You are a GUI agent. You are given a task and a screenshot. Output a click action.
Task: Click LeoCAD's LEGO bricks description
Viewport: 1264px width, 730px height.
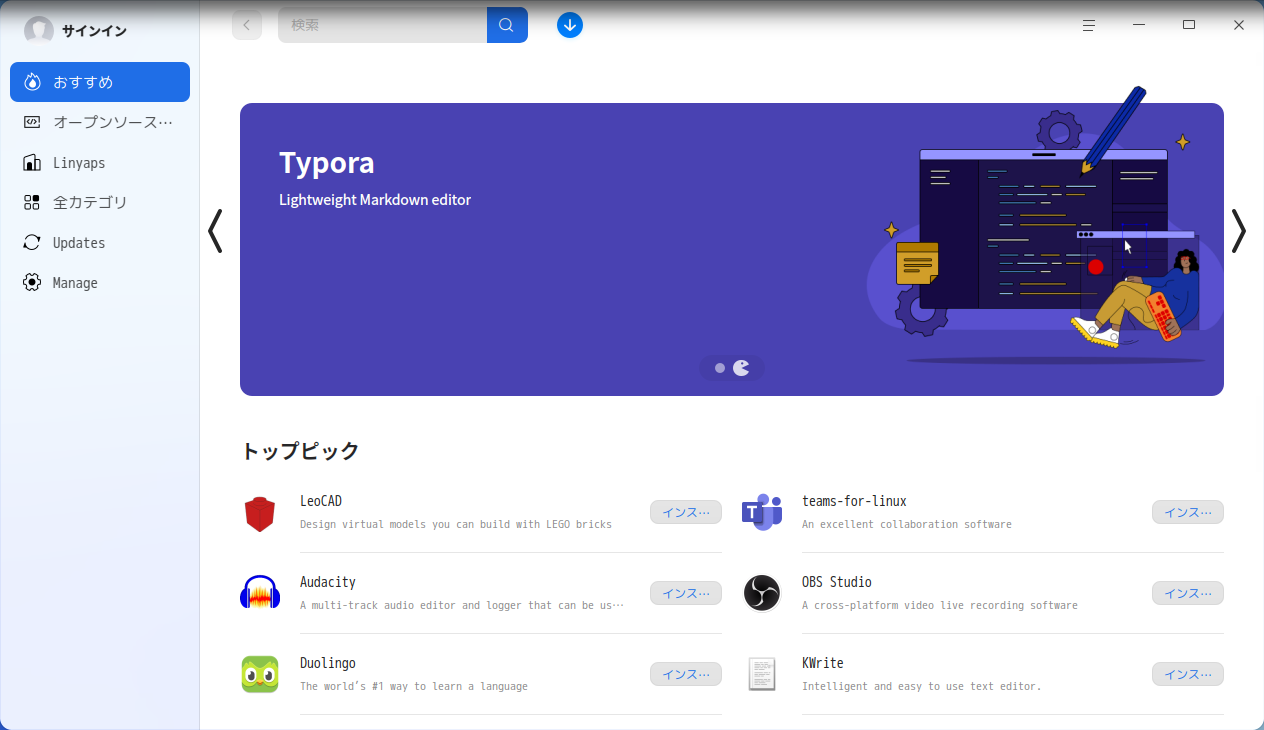tap(456, 524)
